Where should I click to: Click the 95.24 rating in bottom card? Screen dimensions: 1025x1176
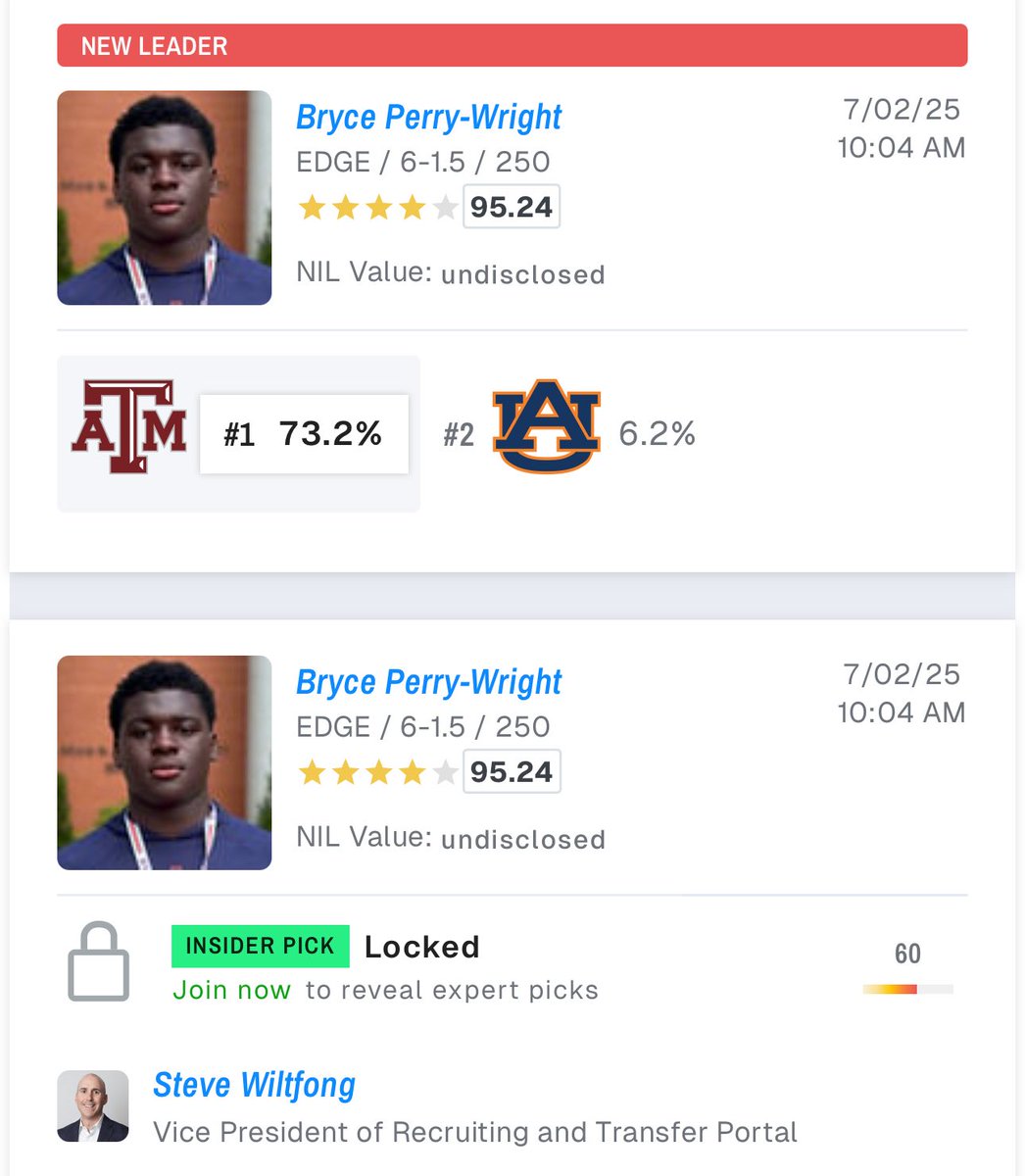point(511,773)
